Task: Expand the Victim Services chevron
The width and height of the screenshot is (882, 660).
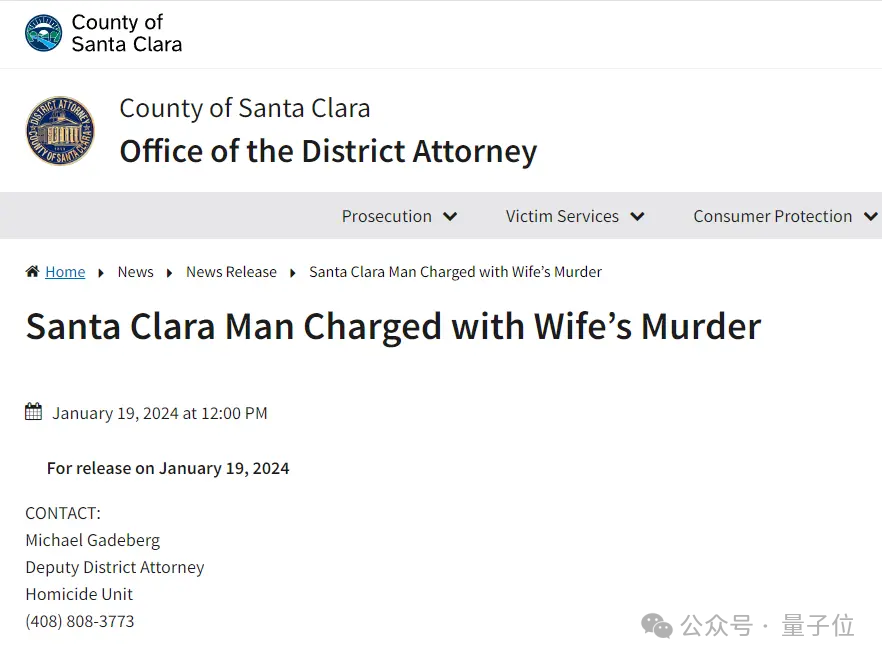Action: 637,217
